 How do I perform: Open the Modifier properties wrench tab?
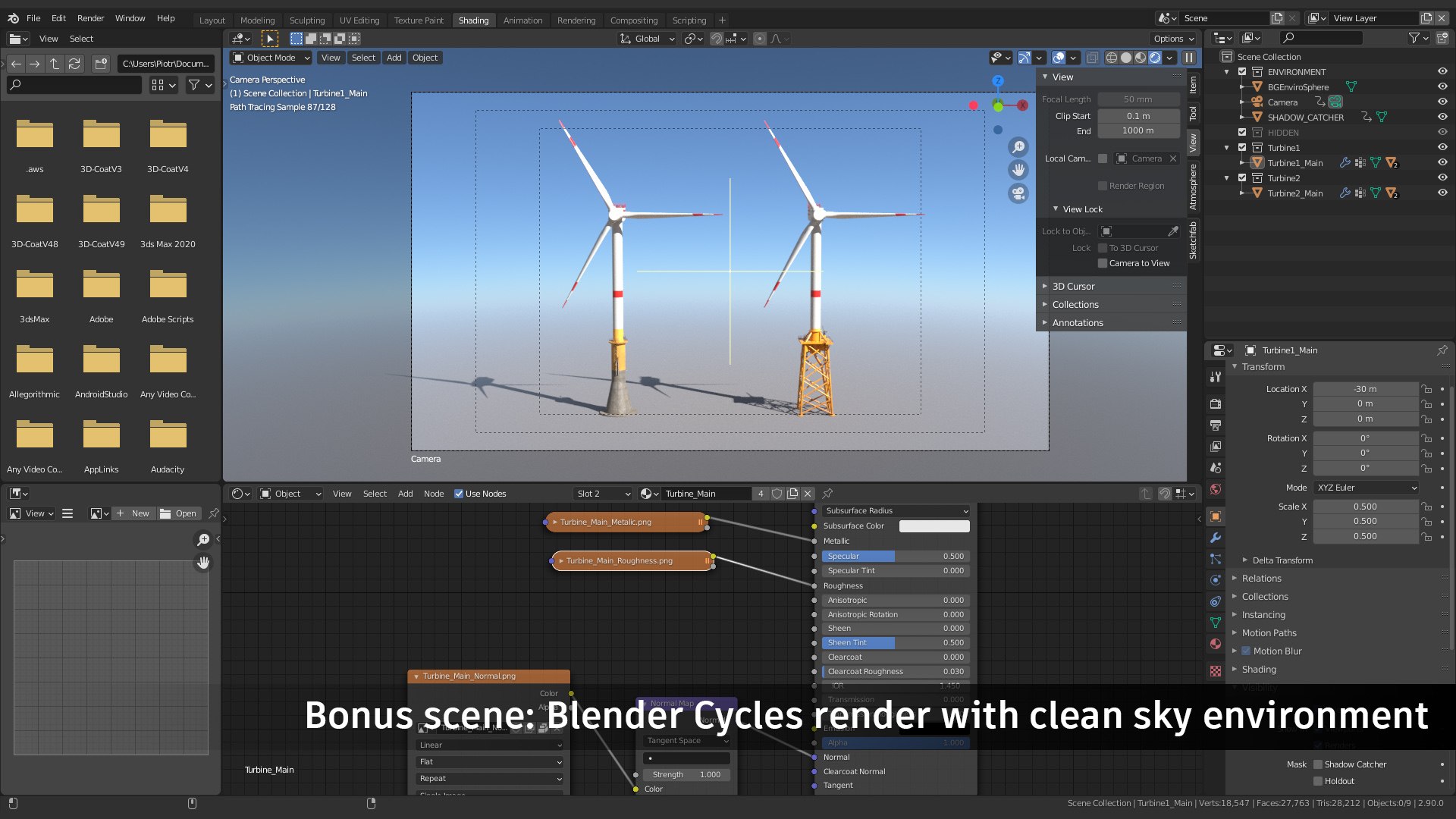point(1216,538)
